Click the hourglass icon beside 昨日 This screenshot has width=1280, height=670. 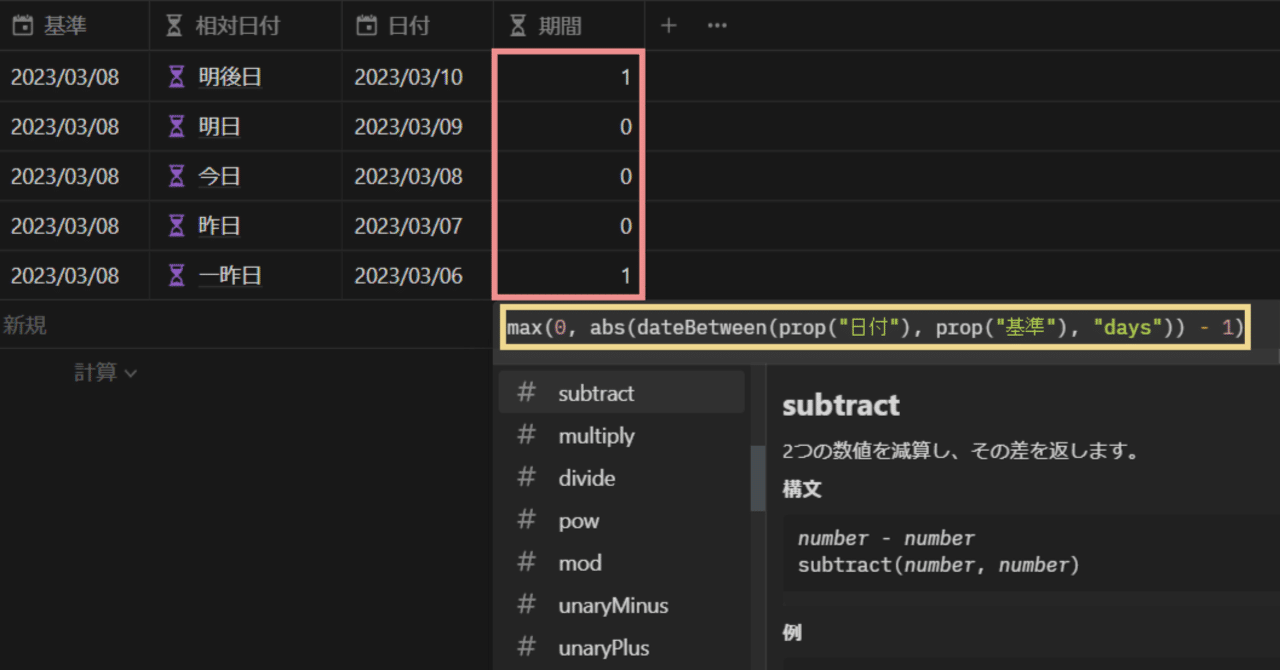click(175, 225)
